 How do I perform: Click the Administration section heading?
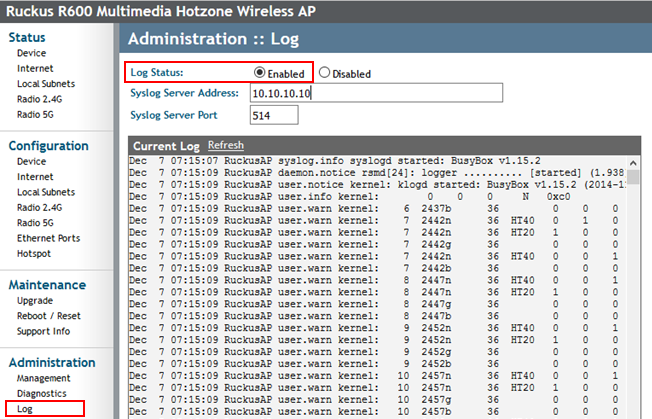tap(52, 363)
